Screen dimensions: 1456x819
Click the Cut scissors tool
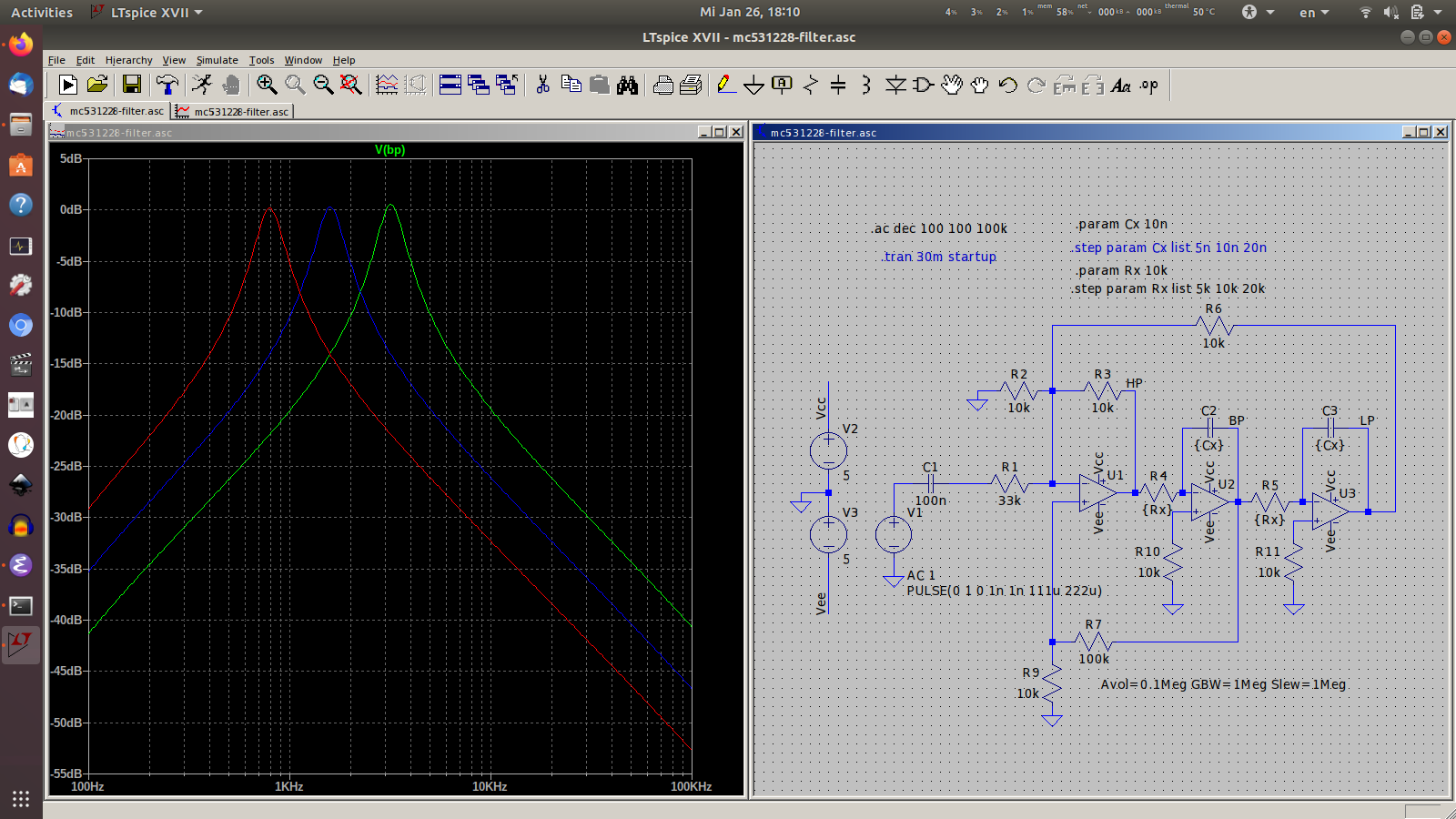tap(543, 85)
